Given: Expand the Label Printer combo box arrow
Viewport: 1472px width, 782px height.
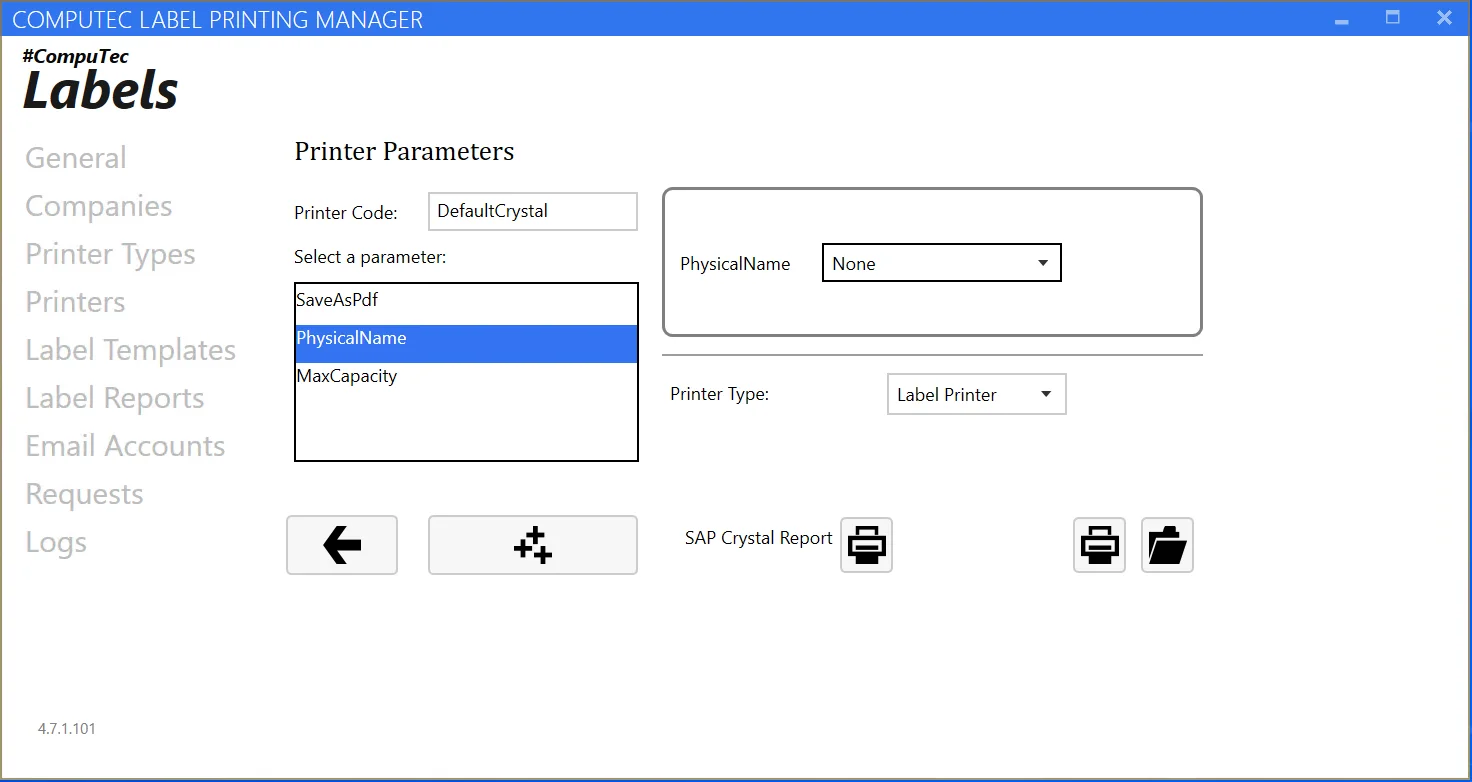Looking at the screenshot, I should pos(1047,394).
